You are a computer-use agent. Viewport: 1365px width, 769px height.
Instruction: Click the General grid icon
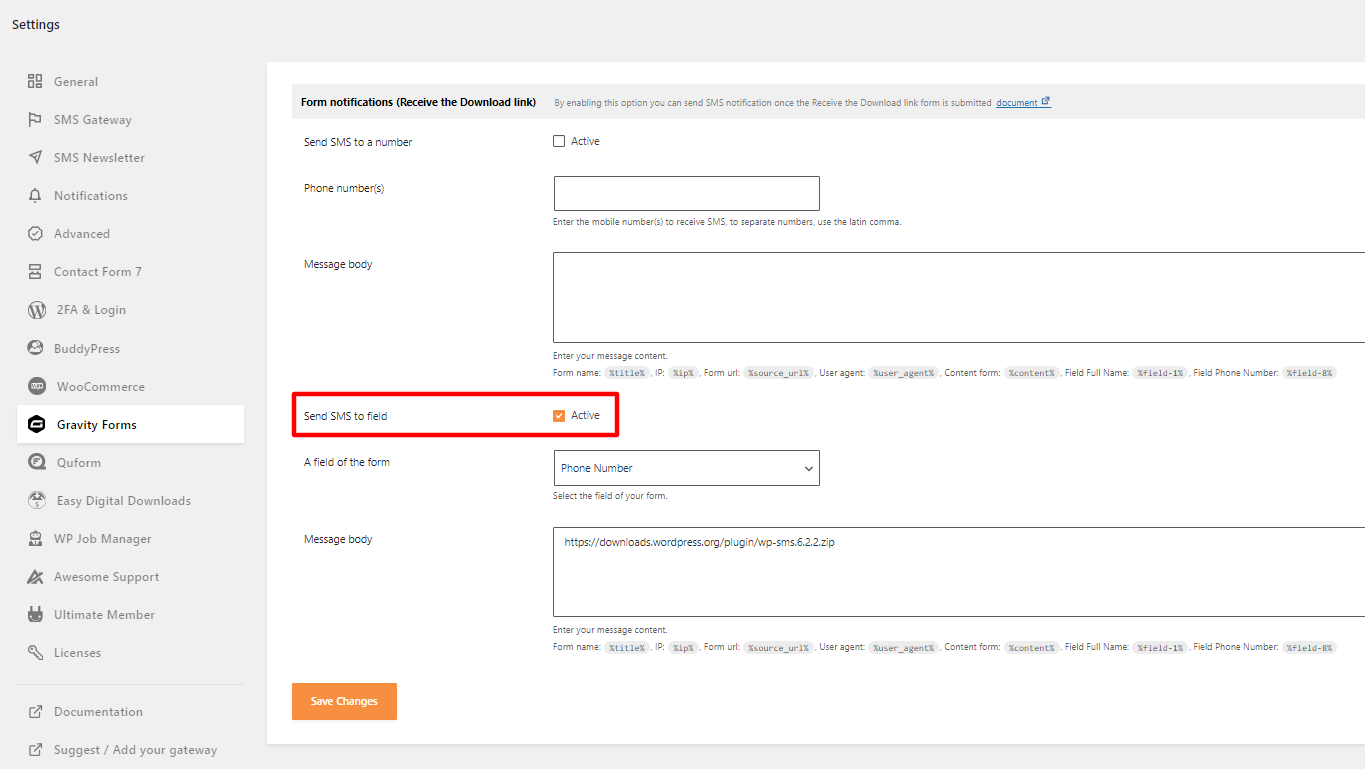(35, 81)
